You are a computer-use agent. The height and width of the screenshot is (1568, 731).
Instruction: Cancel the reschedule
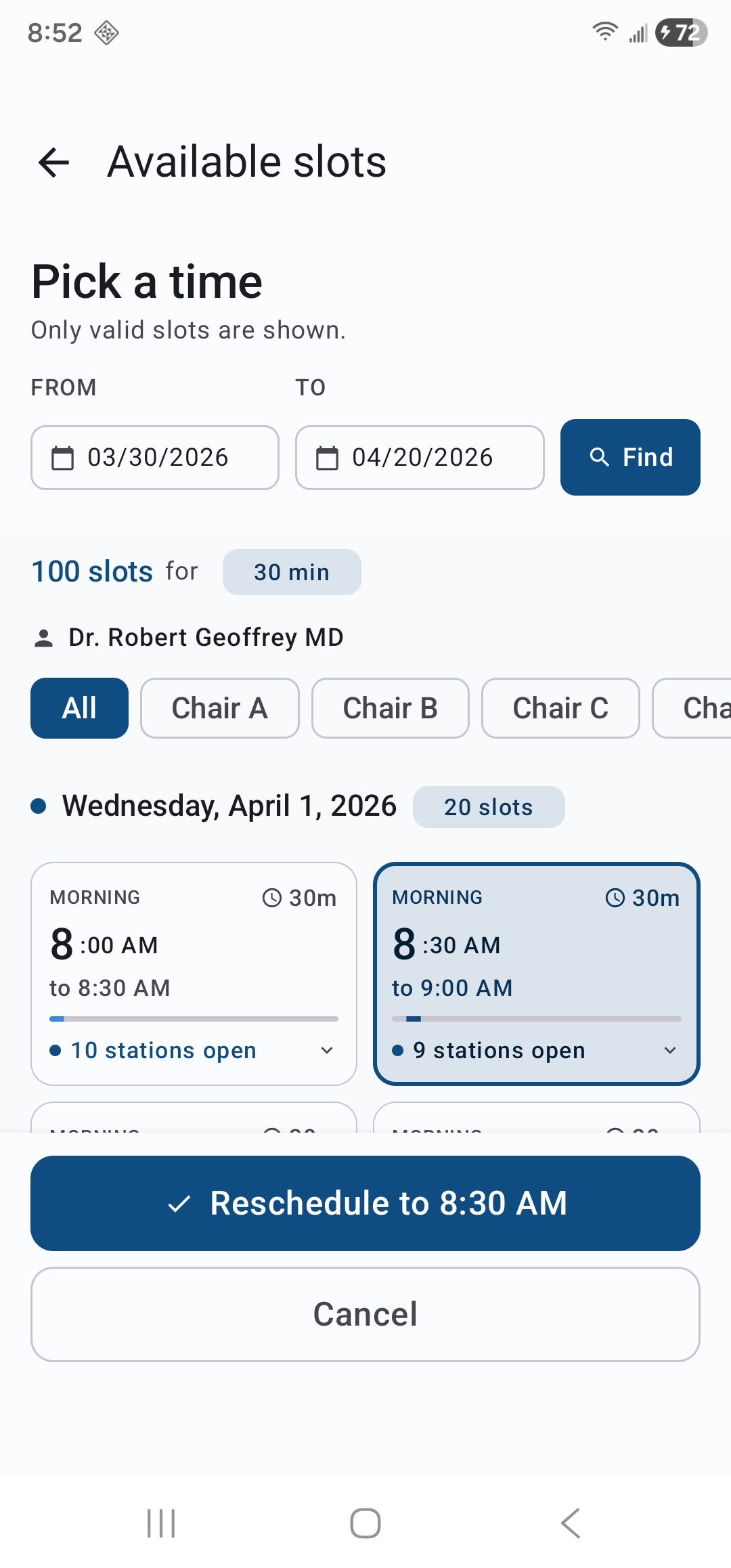click(x=365, y=1314)
